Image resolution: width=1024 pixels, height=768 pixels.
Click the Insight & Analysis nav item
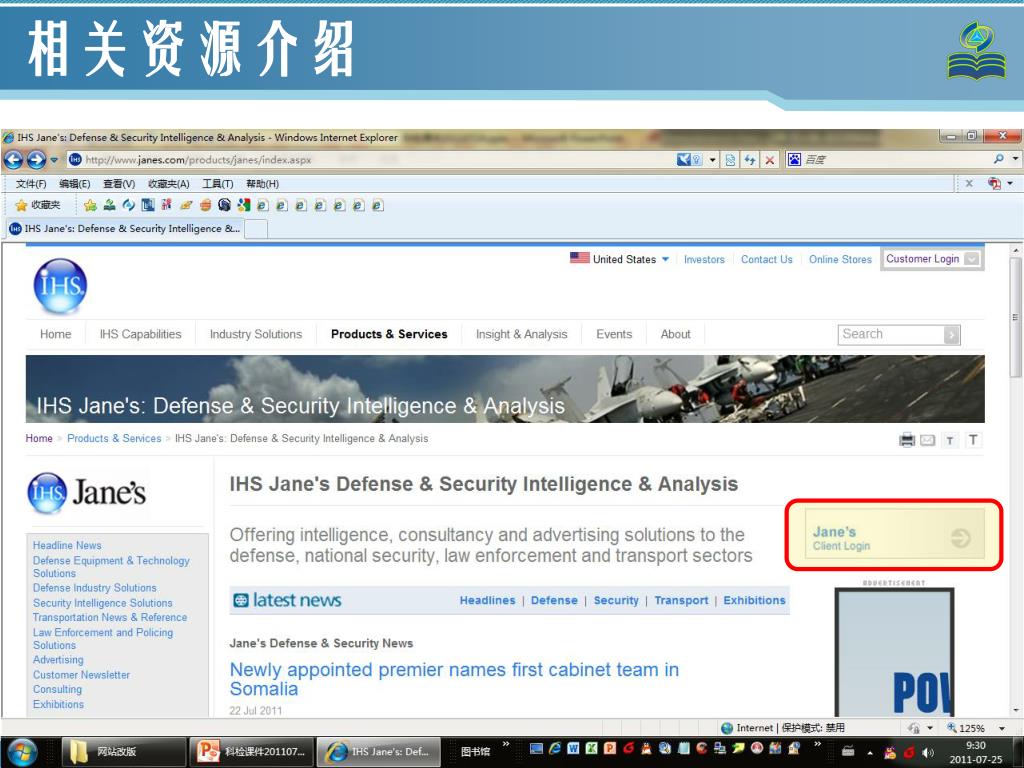click(521, 334)
